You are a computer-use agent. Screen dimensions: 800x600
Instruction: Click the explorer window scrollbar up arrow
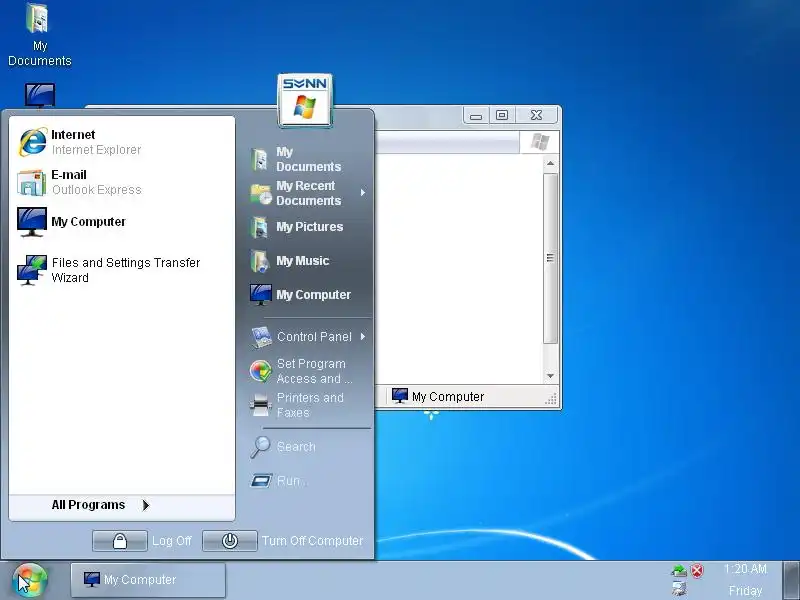point(550,163)
